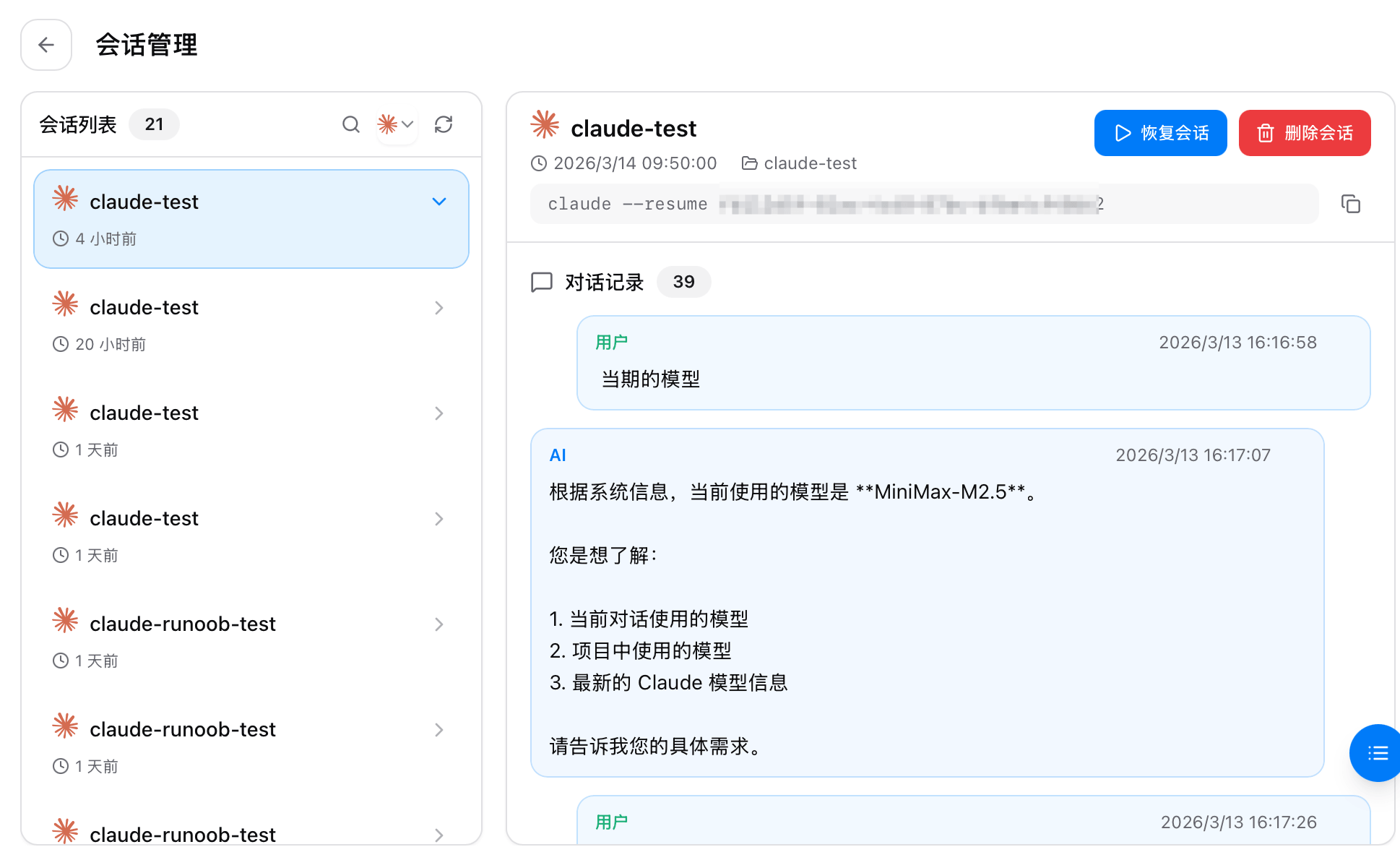Click the 恢复会话 button
This screenshot has width=1400, height=860.
pyautogui.click(x=1160, y=133)
